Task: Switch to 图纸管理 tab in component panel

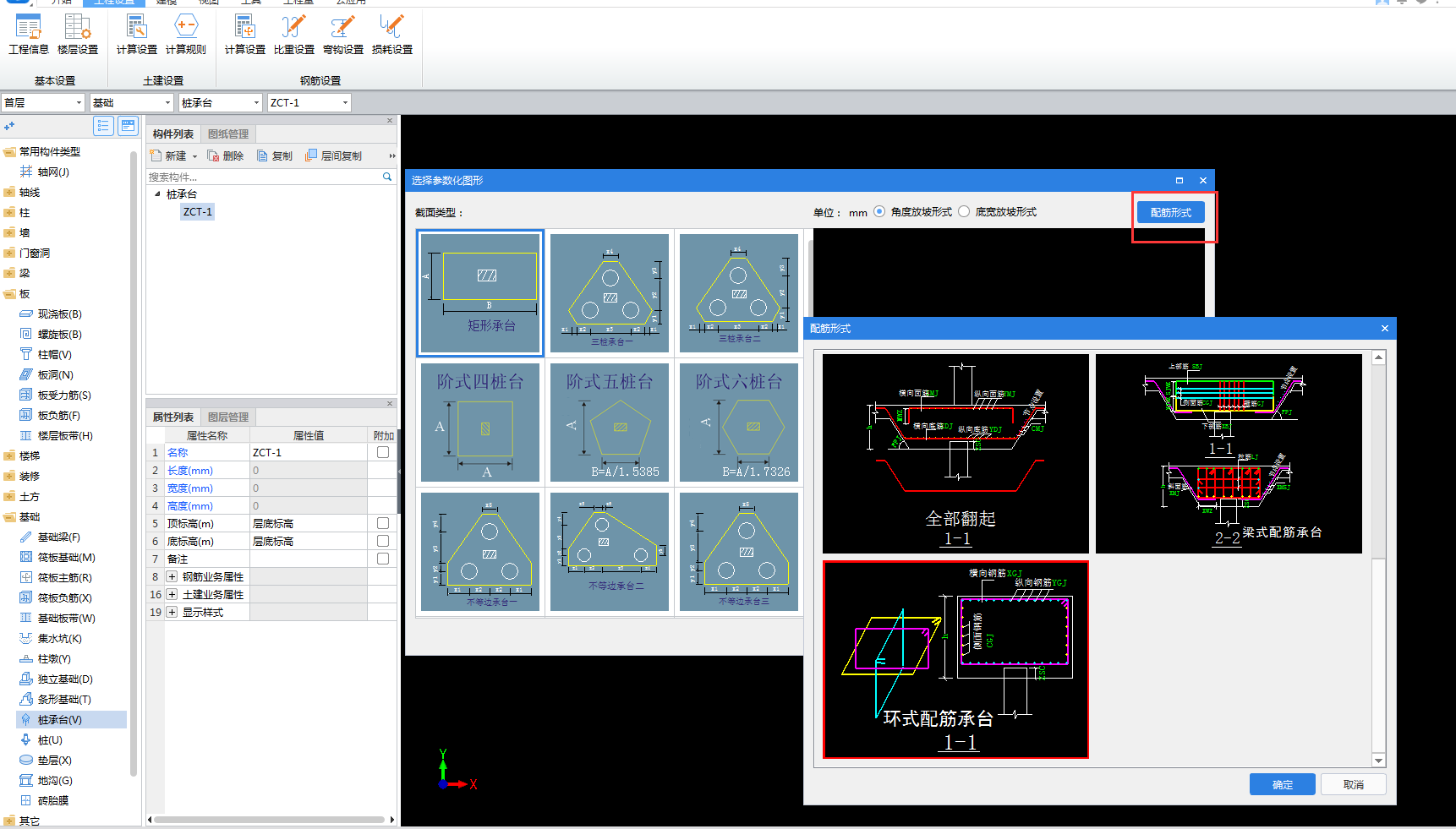Action: point(228,134)
